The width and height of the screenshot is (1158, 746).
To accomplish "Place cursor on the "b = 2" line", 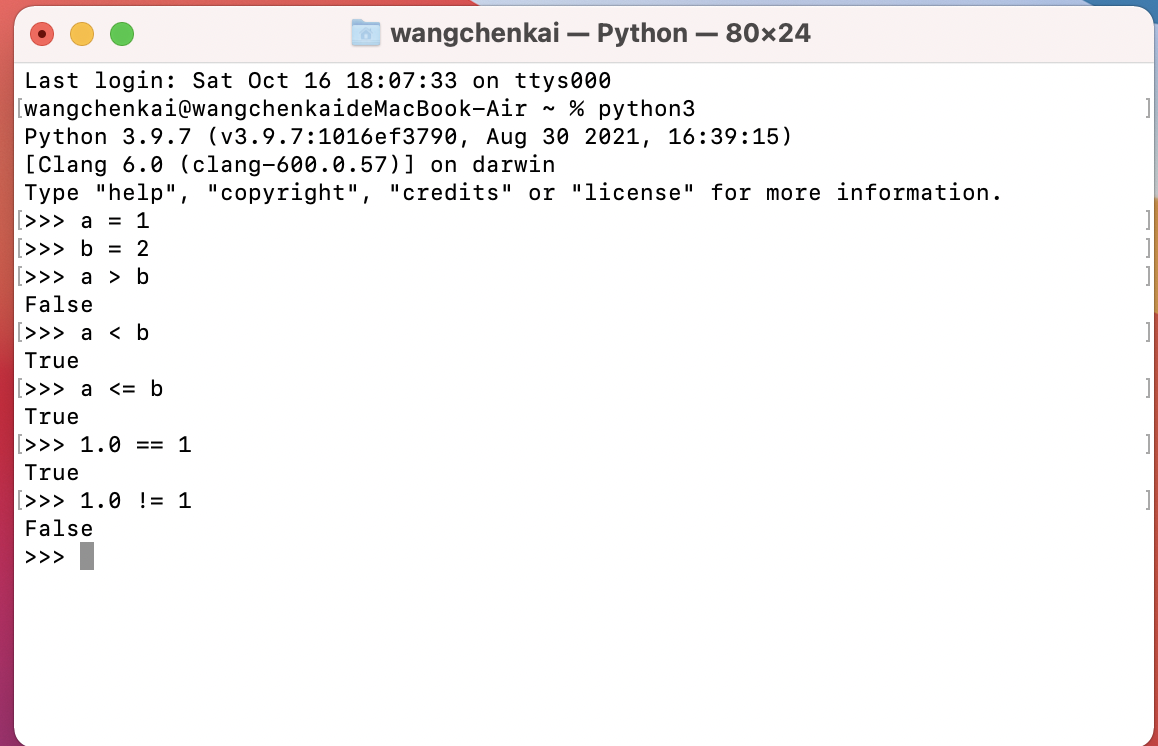I will click(x=115, y=248).
